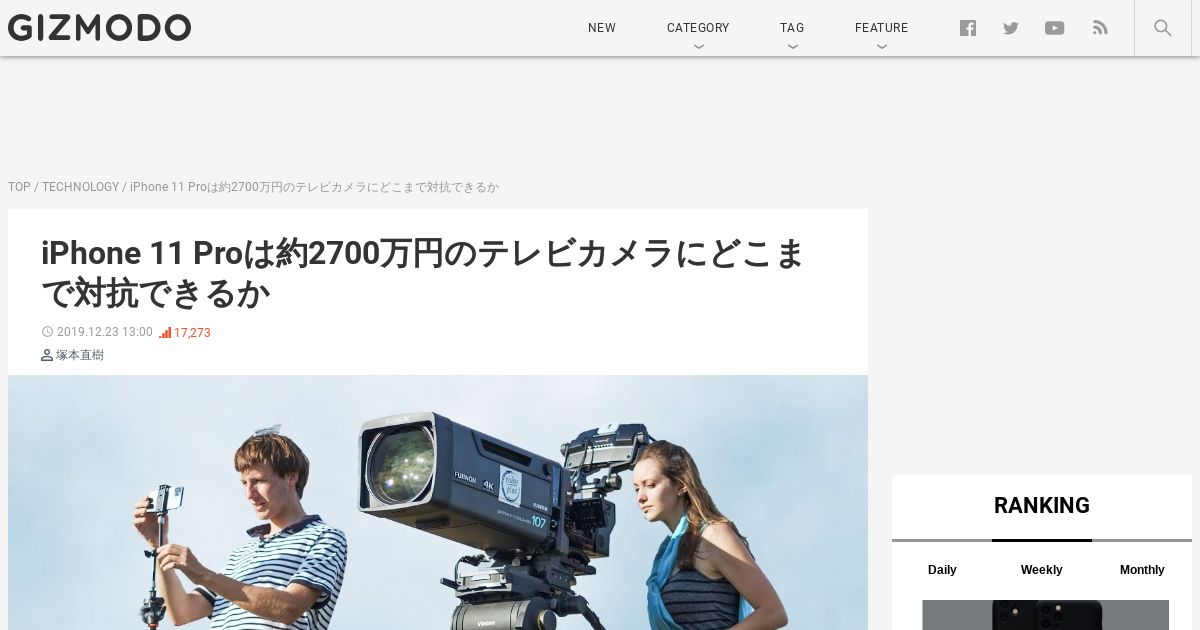
Task: Open the first ranking thumbnail
Action: tap(1045, 615)
